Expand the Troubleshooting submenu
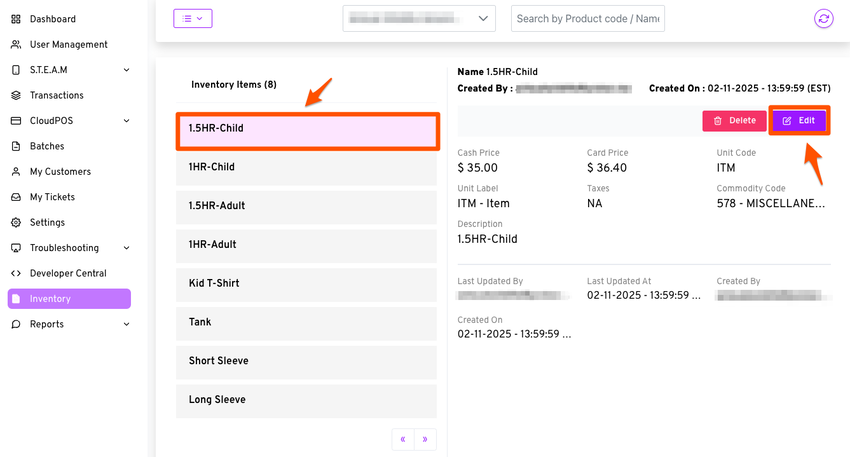Viewport: 850px width, 457px height. pos(126,248)
